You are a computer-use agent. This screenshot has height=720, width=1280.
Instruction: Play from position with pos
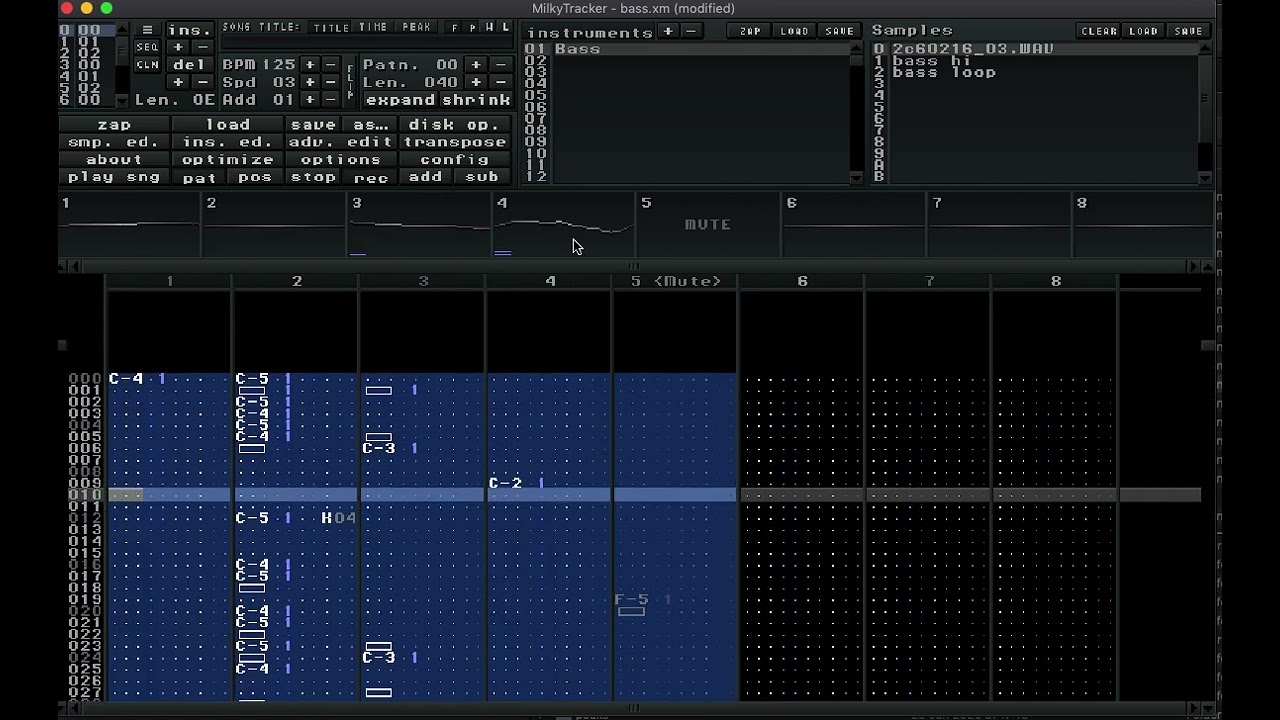click(255, 177)
